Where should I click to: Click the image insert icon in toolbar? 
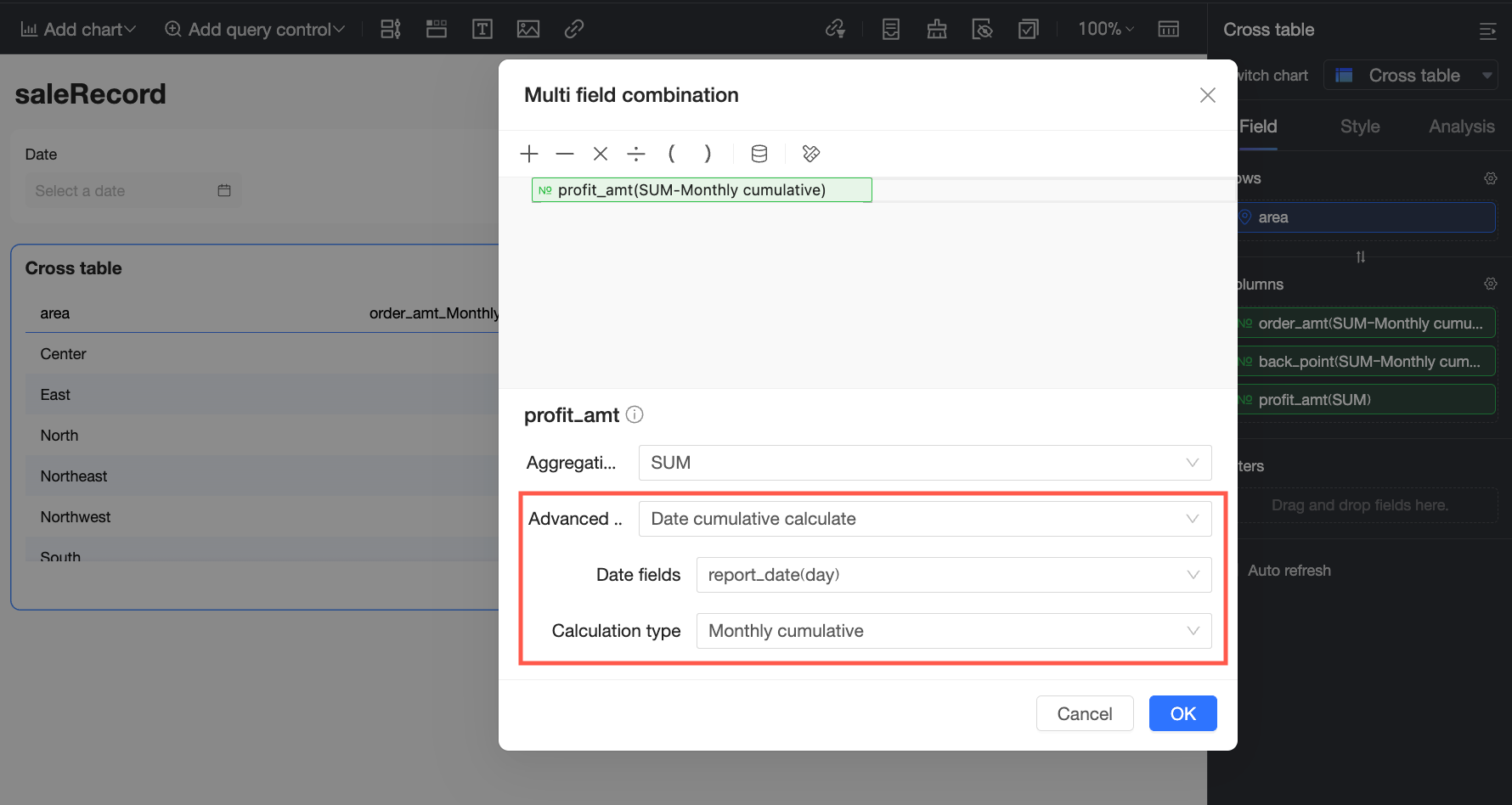[528, 30]
